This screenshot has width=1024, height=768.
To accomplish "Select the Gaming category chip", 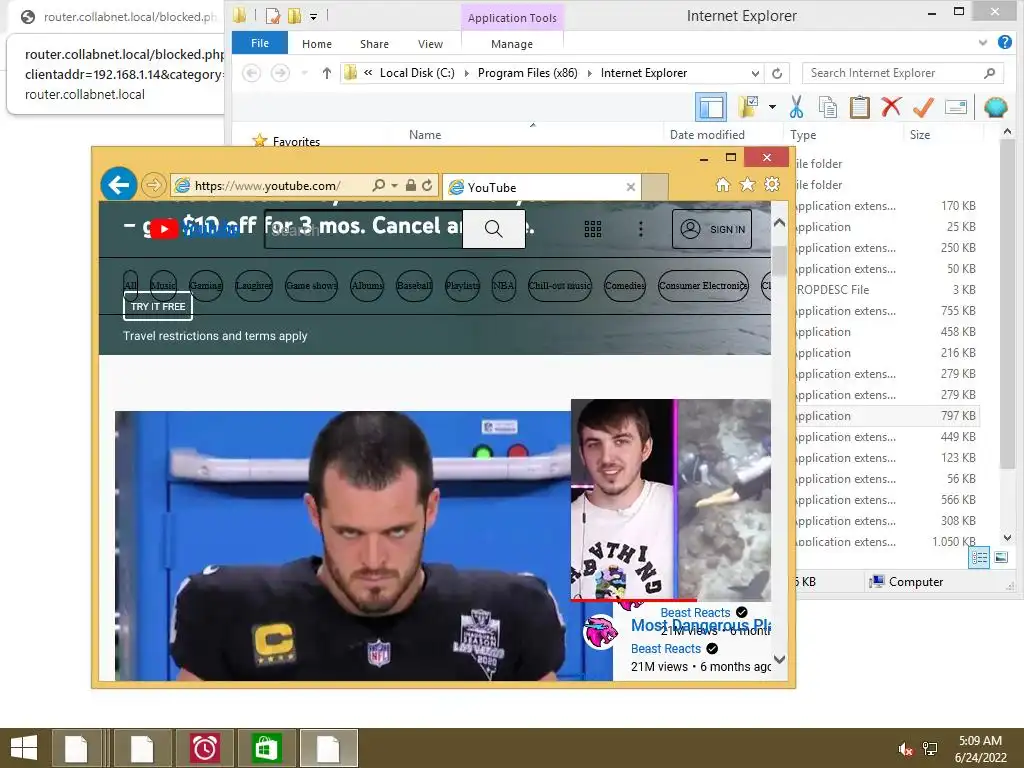I will point(206,285).
